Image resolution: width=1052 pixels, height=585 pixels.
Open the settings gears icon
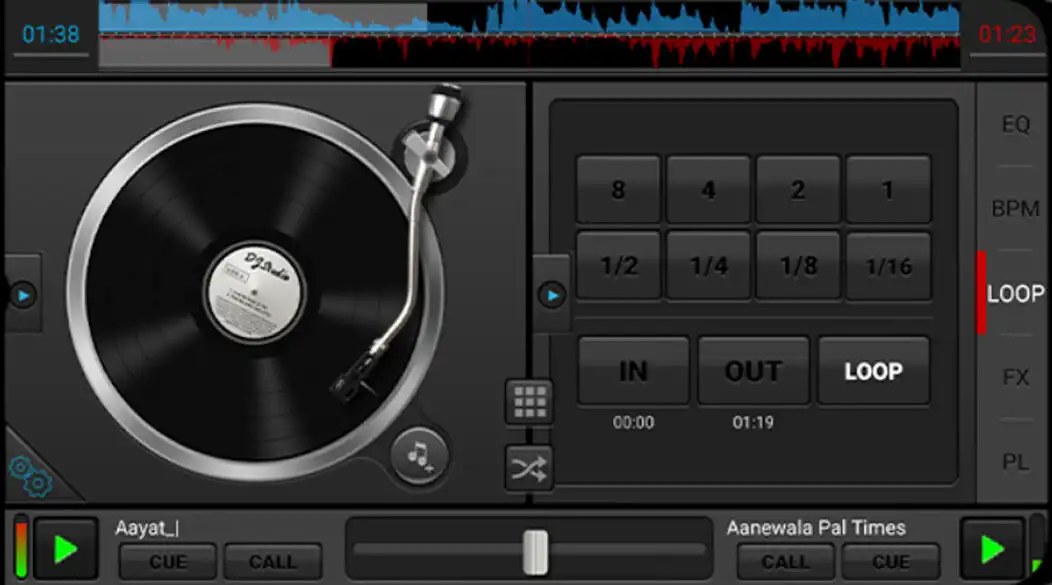pyautogui.click(x=31, y=476)
